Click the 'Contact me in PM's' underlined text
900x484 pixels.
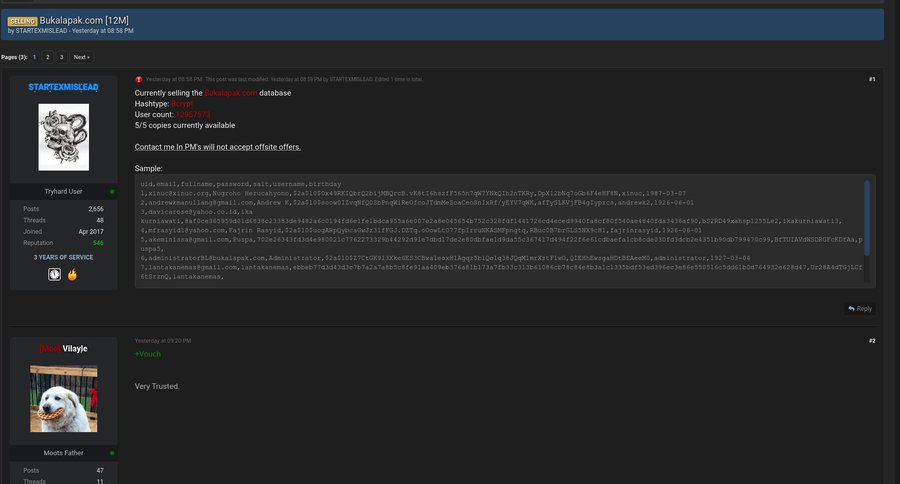218,147
